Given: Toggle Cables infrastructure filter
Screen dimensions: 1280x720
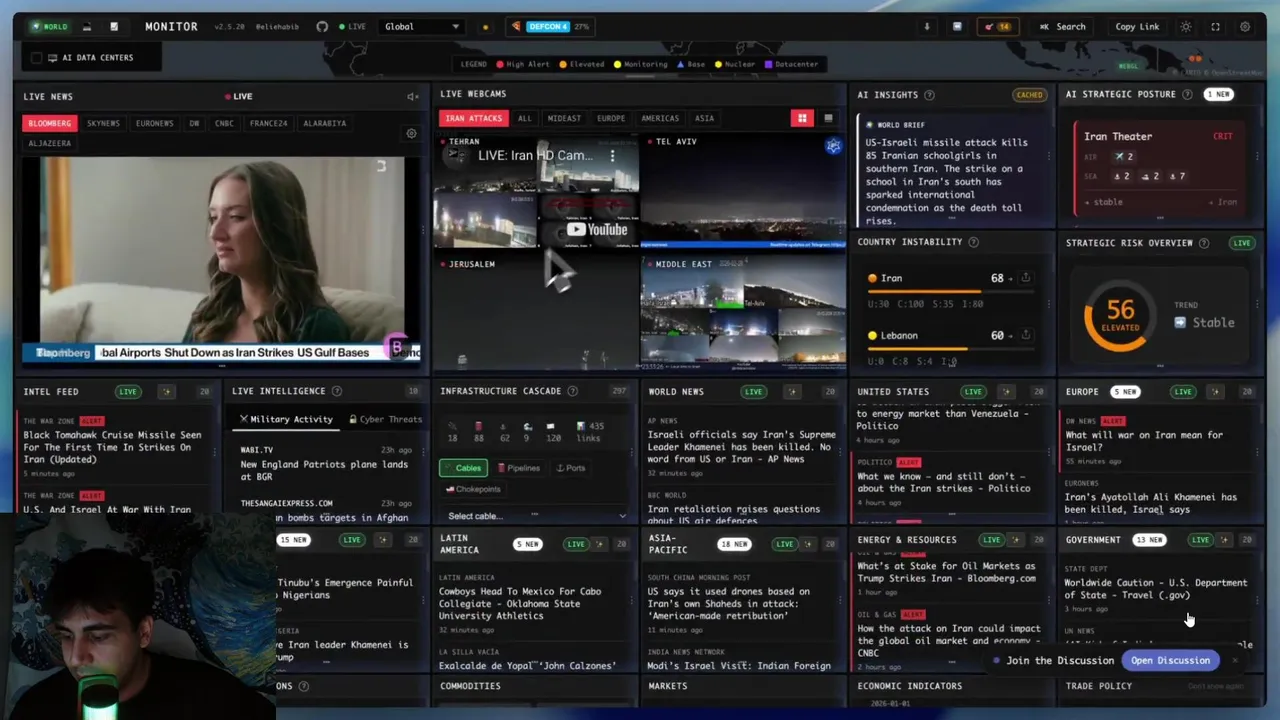Looking at the screenshot, I should pos(462,468).
